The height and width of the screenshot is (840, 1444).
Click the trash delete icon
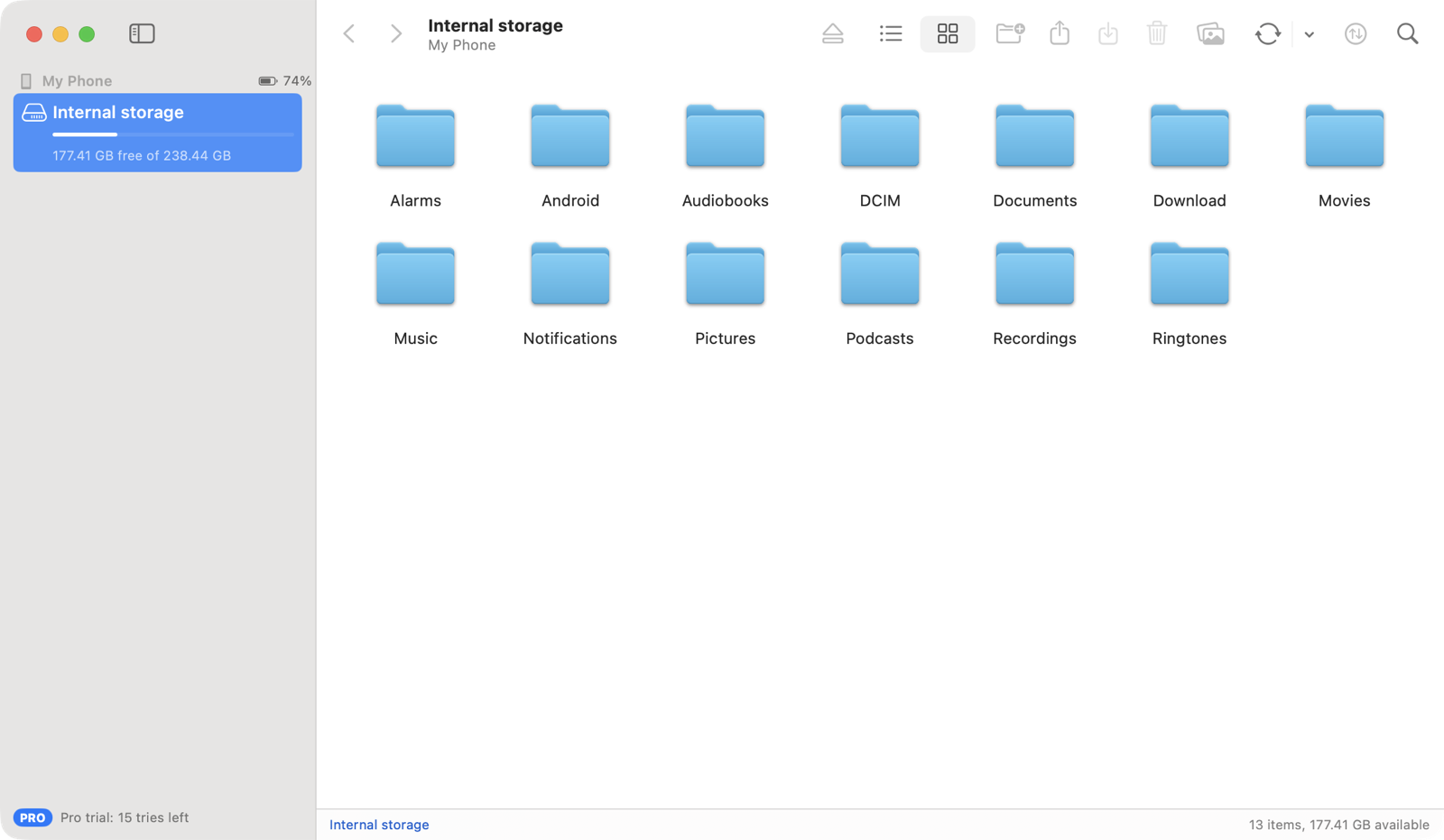1157,33
